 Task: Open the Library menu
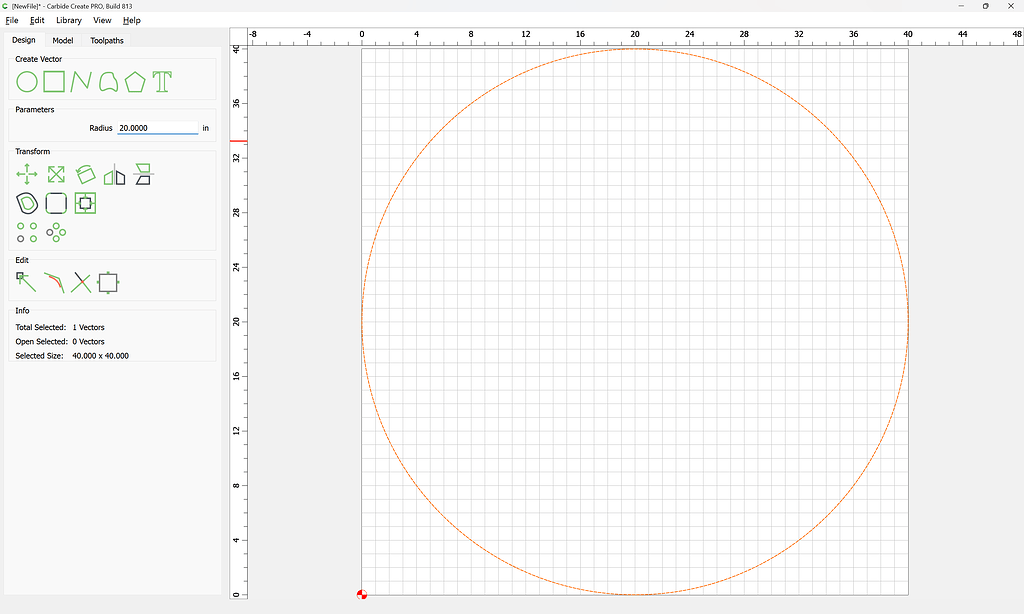69,20
